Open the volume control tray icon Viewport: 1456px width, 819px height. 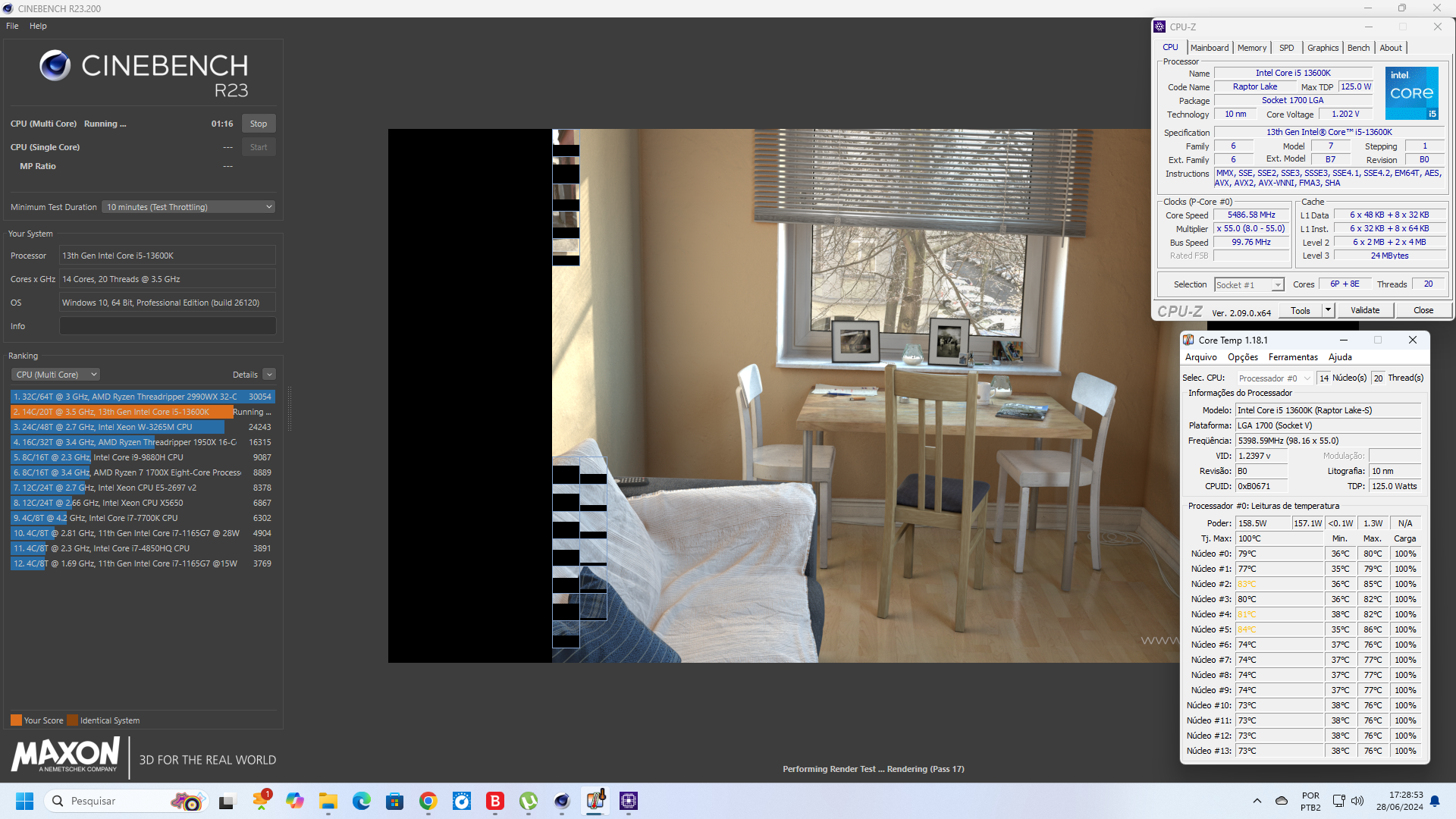coord(1357,801)
